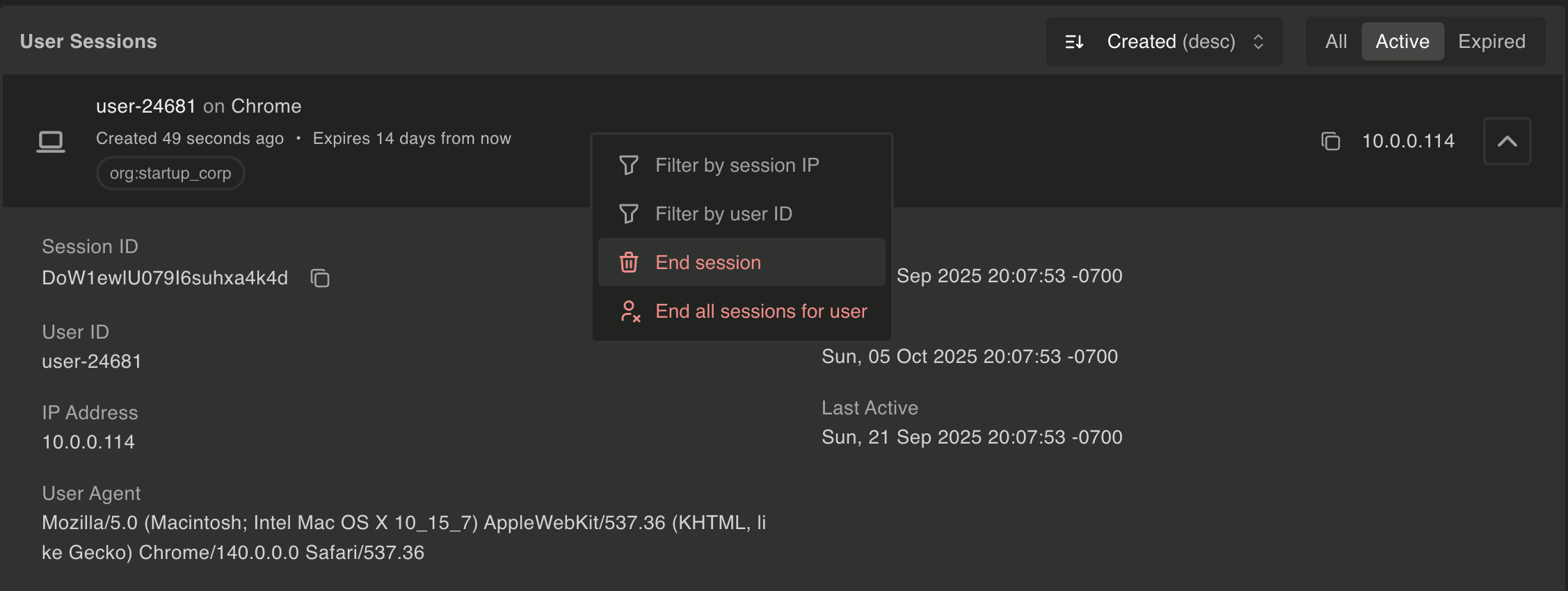The image size is (1568, 591).
Task: Click the user-remove icon for ending all sessions
Action: click(x=629, y=311)
